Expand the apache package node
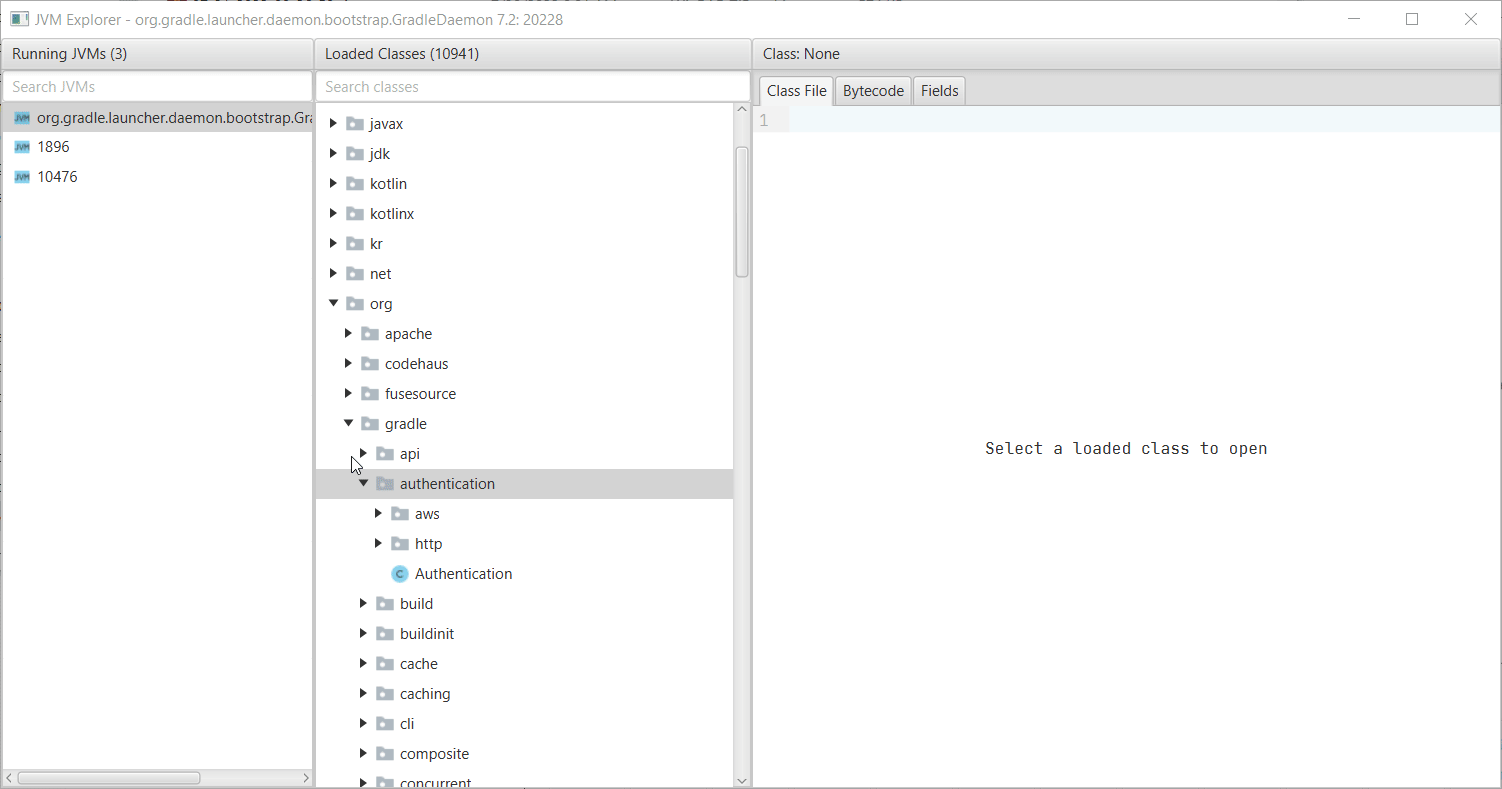Image resolution: width=1502 pixels, height=789 pixels. [x=348, y=333]
